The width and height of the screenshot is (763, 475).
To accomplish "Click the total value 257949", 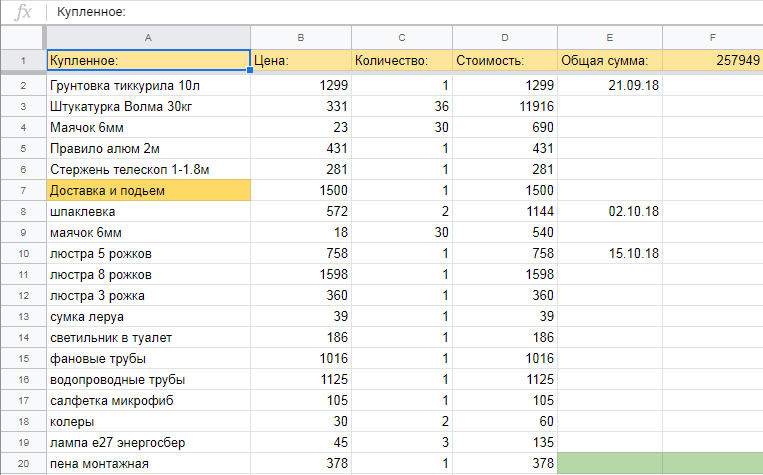I will (713, 61).
